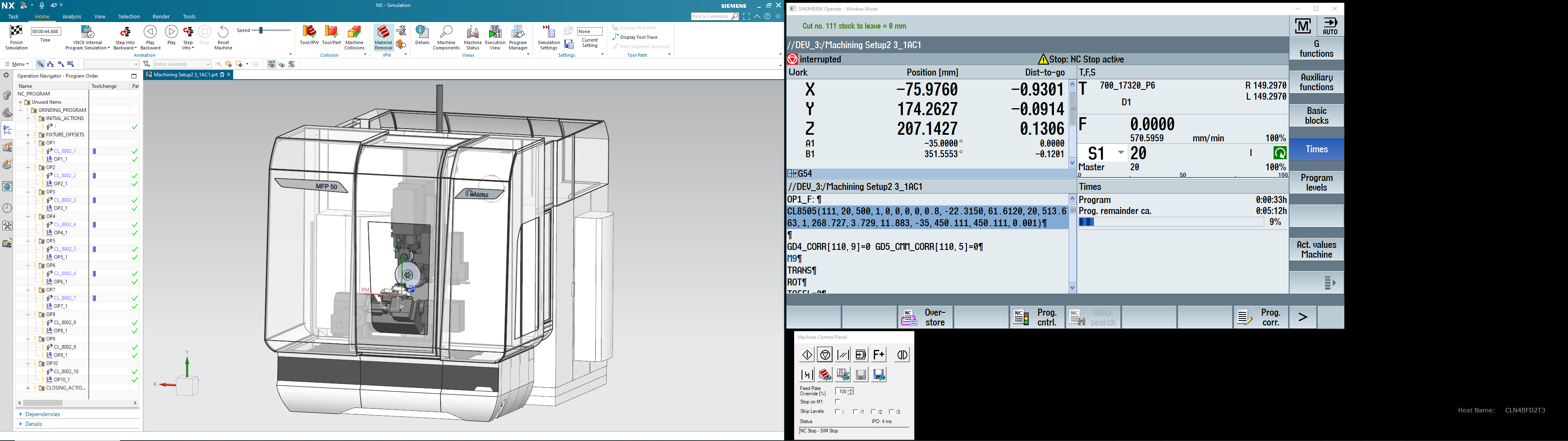The image size is (1568, 441).
Task: Click Program levels softkey
Action: pyautogui.click(x=1316, y=183)
